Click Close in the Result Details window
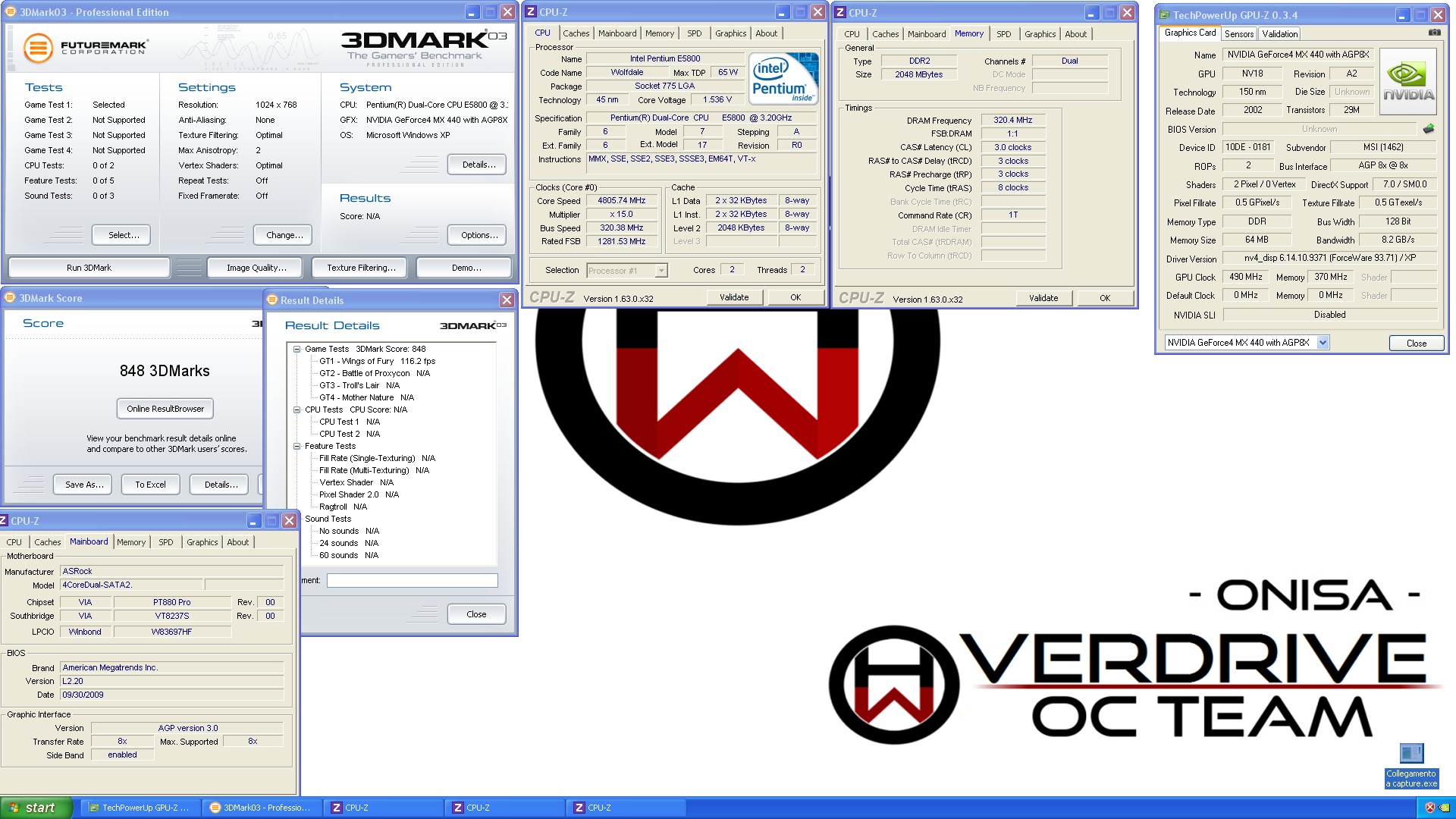Screen dimensions: 1456x819 tap(476, 614)
